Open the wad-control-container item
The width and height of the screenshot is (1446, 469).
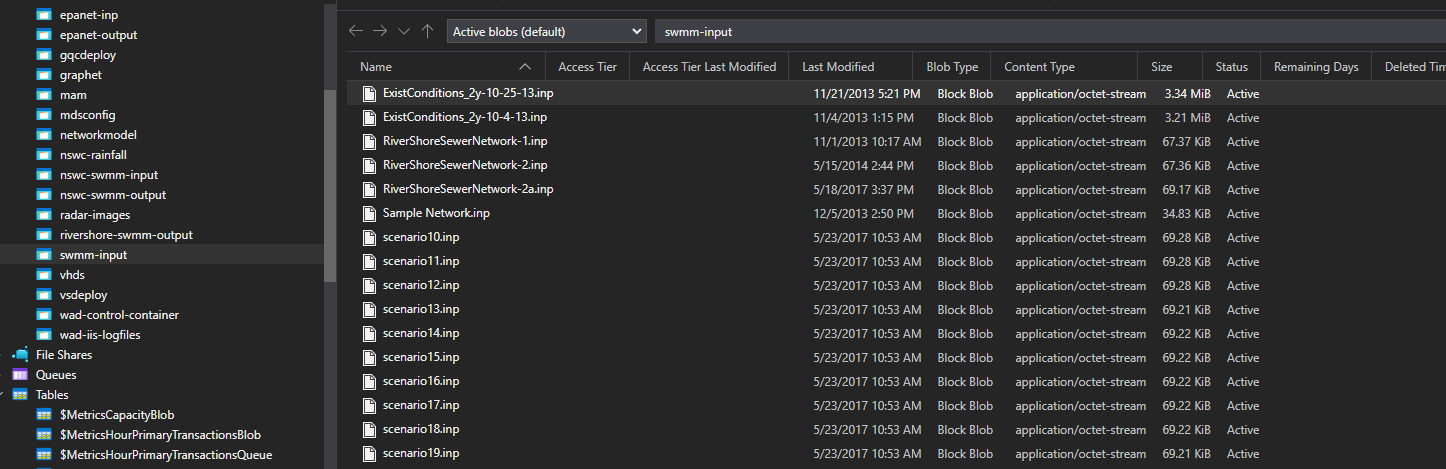click(119, 315)
